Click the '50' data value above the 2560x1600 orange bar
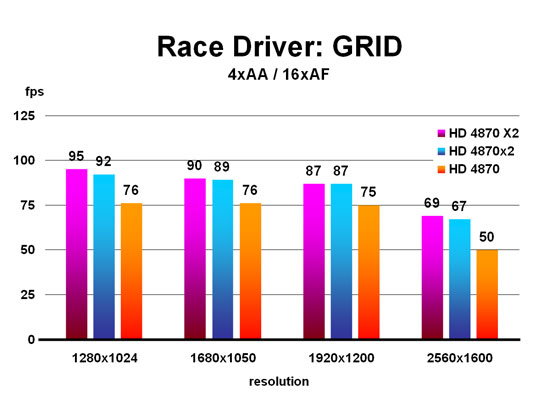Viewport: 550px width, 412px height. pos(487,237)
